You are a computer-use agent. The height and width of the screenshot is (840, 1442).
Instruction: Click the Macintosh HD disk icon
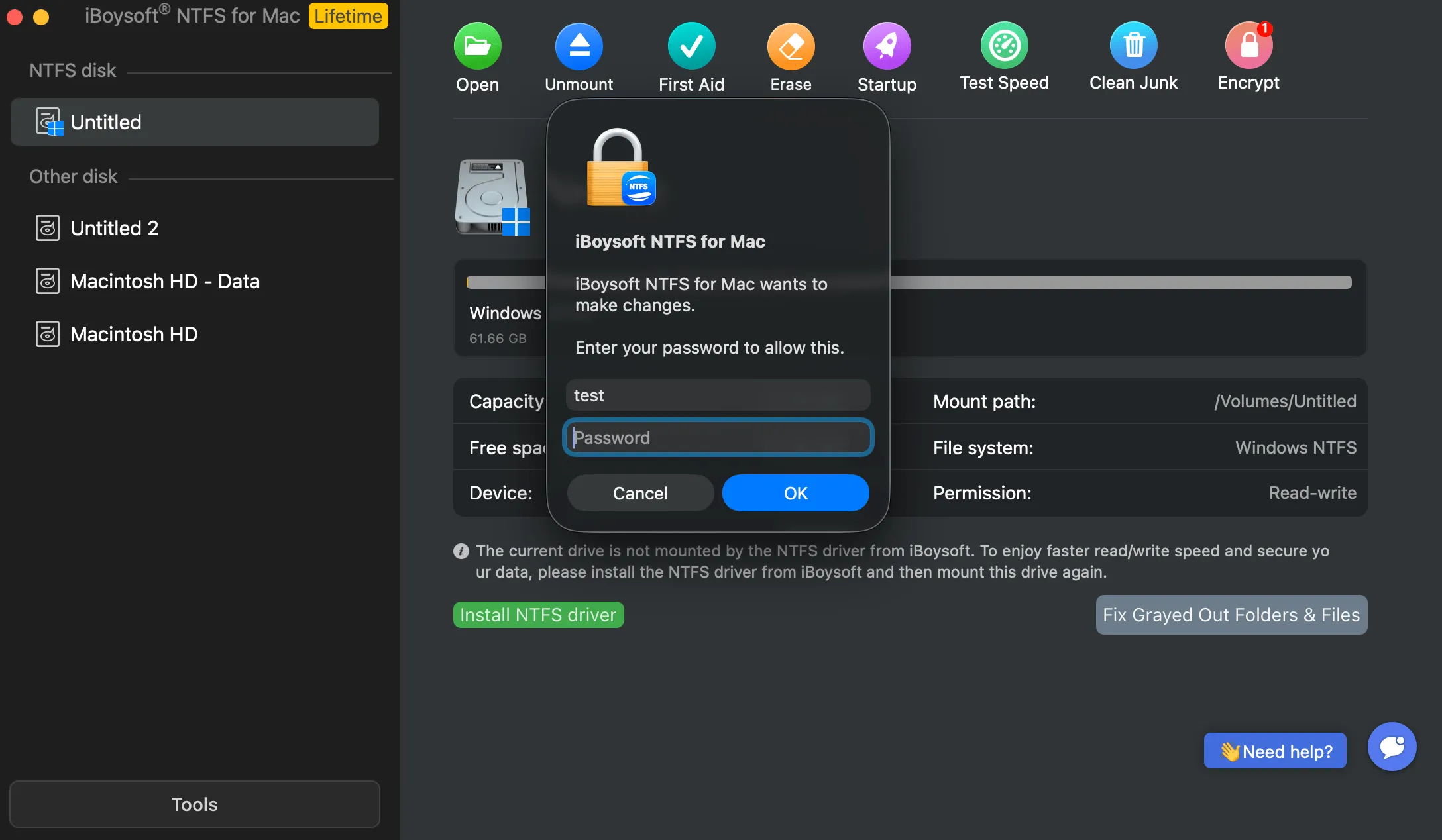click(48, 334)
